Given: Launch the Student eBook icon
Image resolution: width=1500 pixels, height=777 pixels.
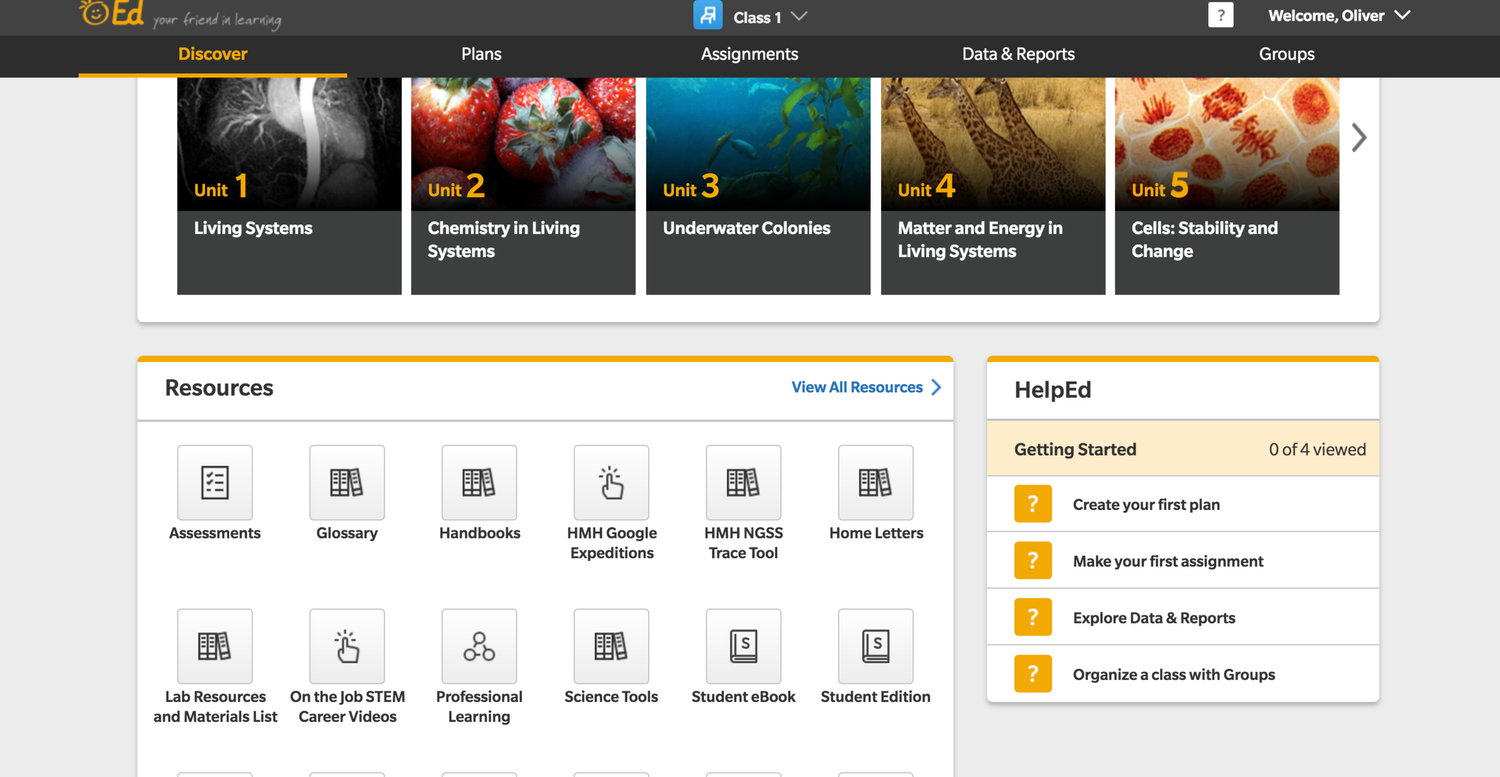Looking at the screenshot, I should pos(743,647).
